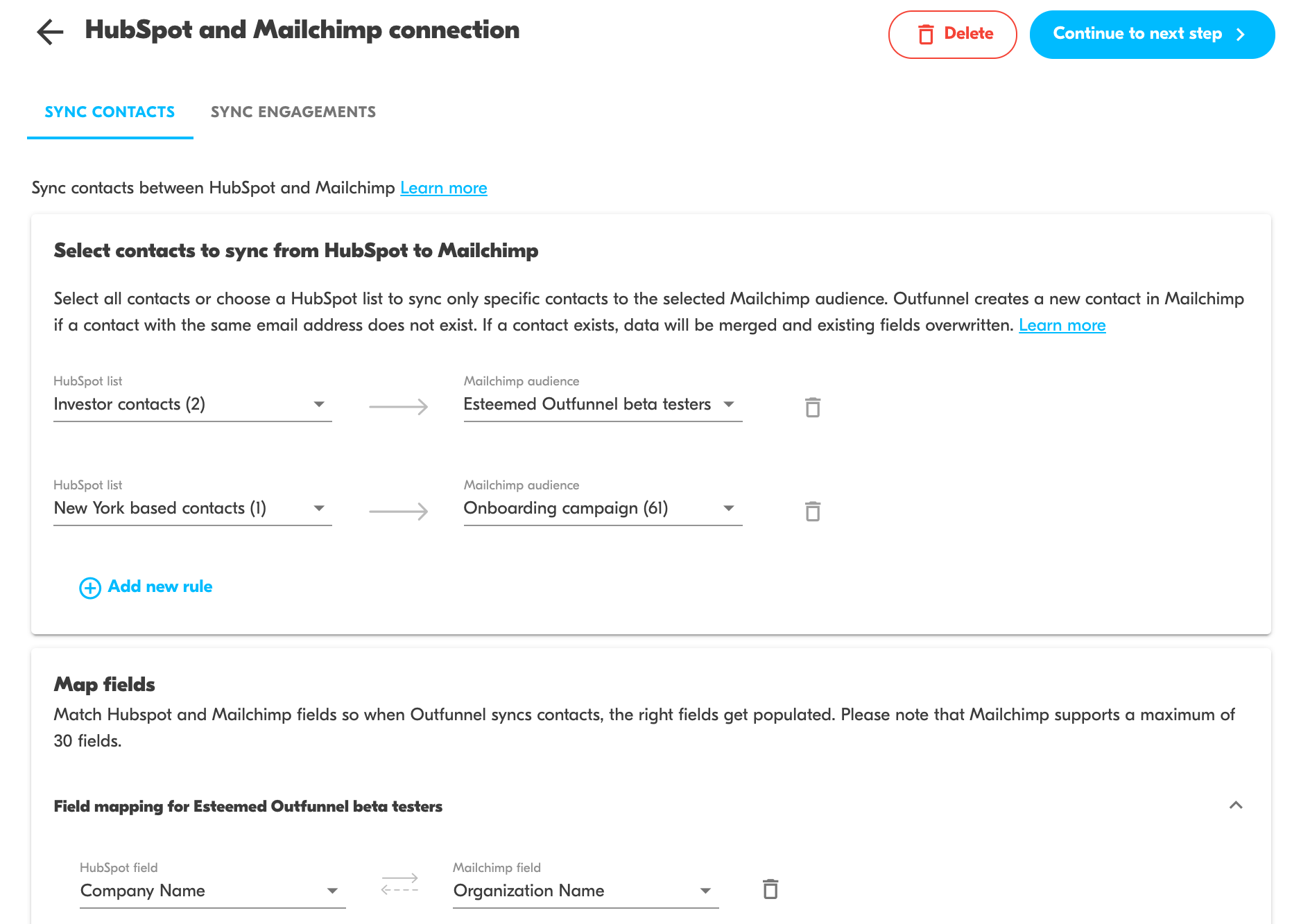Viewport: 1301px width, 924px height.
Task: Click the back arrow to exit connection
Action: coord(49,32)
